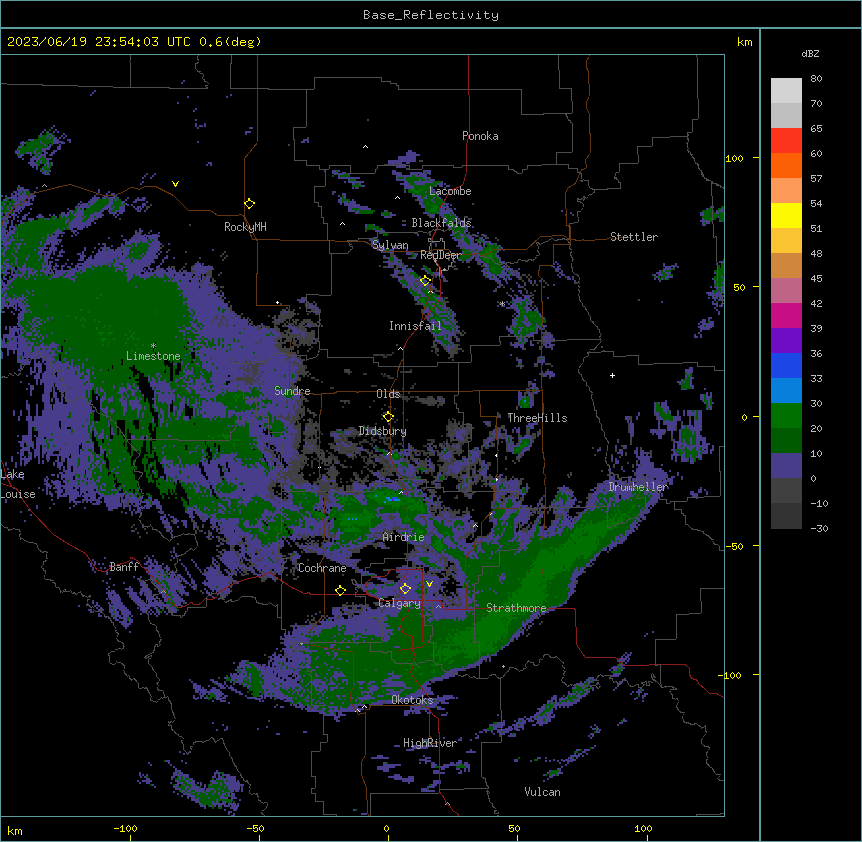
Task: Click the Innisfail city label
Action: pos(415,326)
